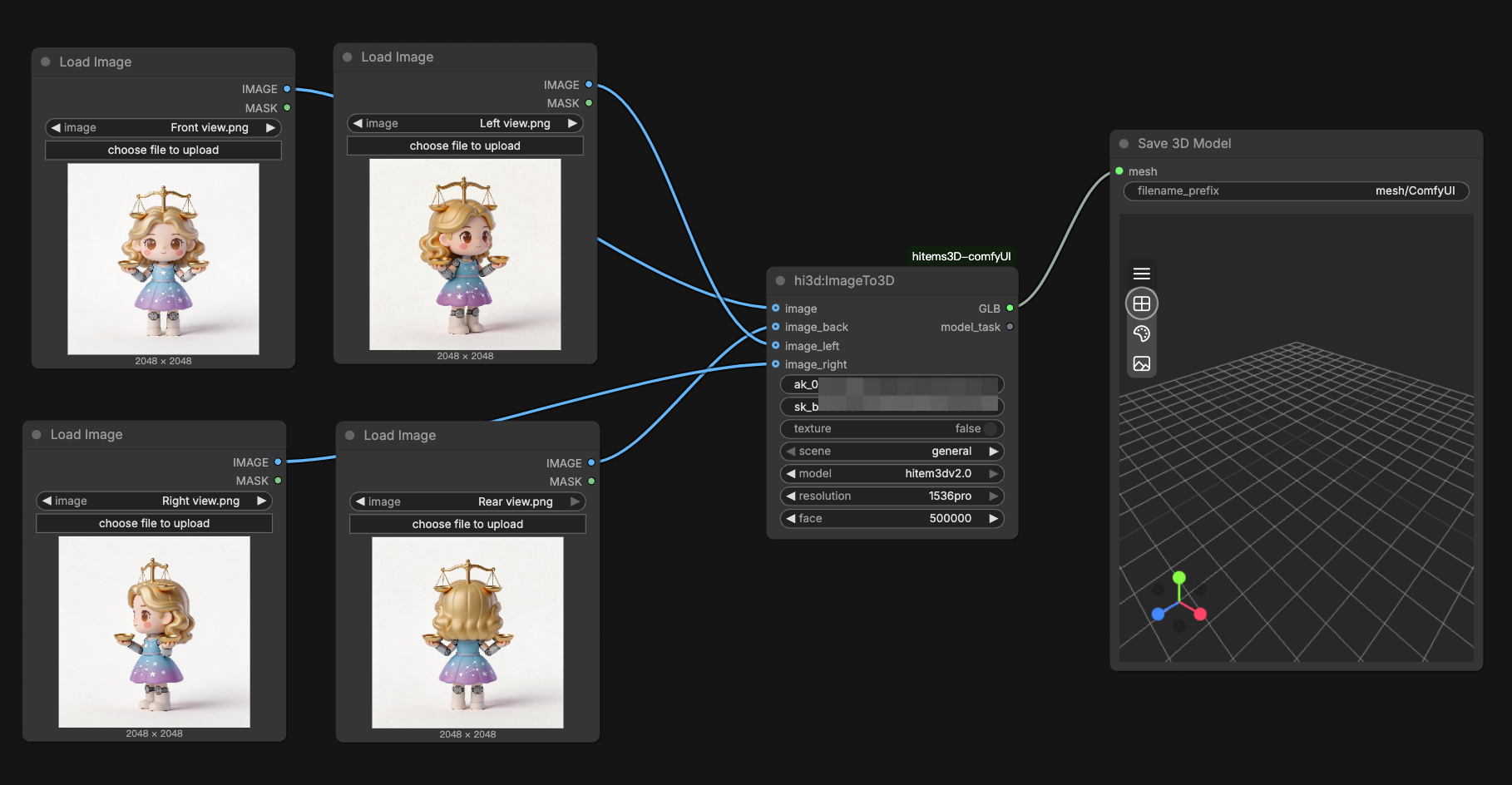Advance the scene option with right arrow

point(993,452)
